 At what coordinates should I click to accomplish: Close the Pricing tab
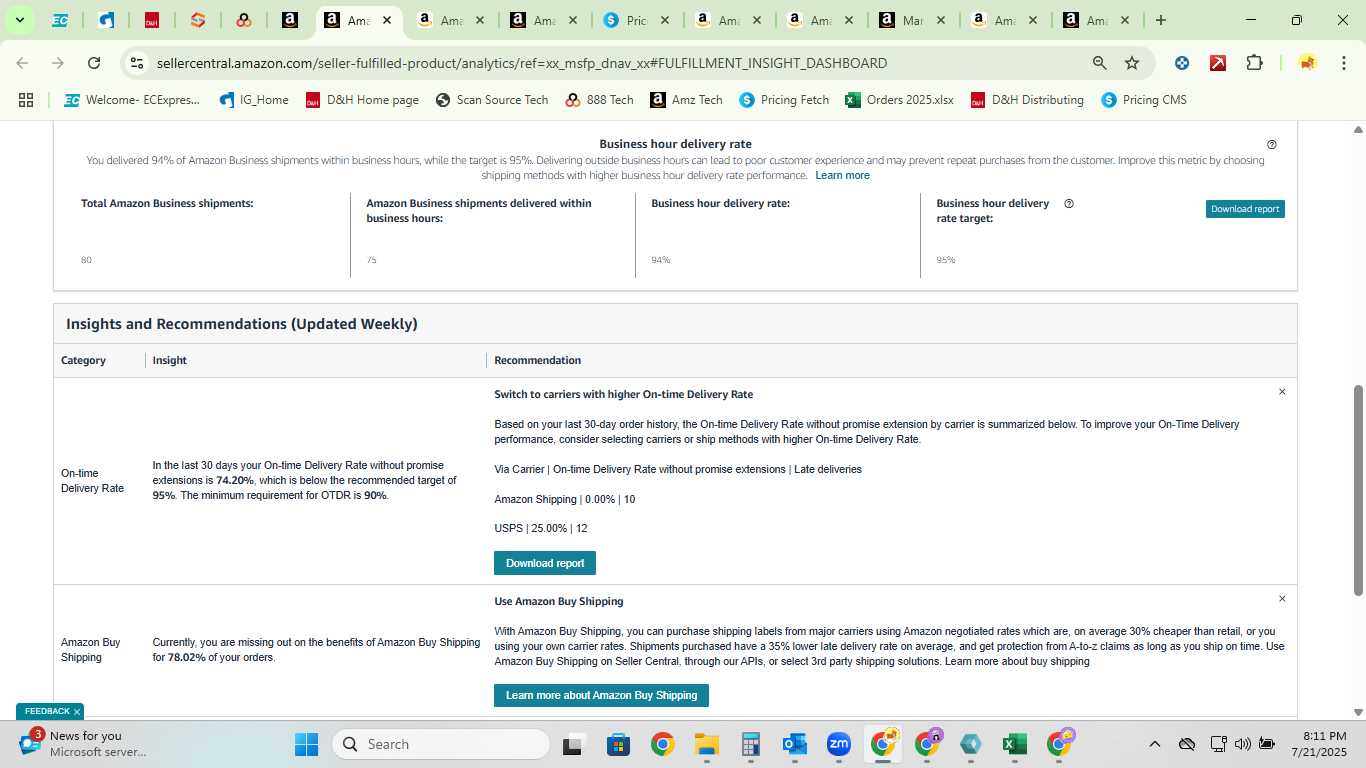tap(664, 20)
